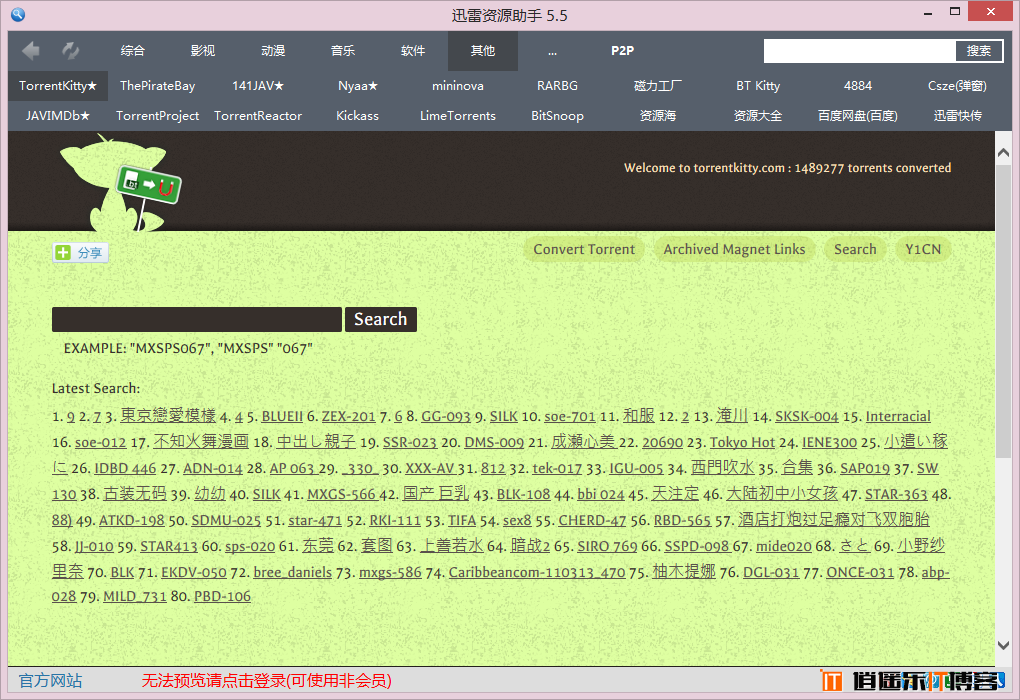Click the Search pill link
The image size is (1020, 700).
(x=855, y=249)
